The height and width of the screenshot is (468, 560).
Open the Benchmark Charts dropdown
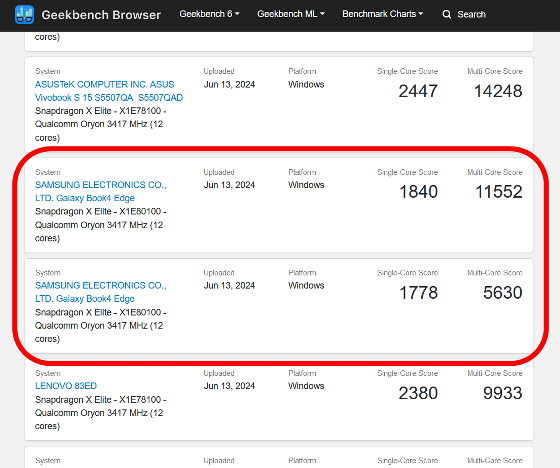[382, 14]
